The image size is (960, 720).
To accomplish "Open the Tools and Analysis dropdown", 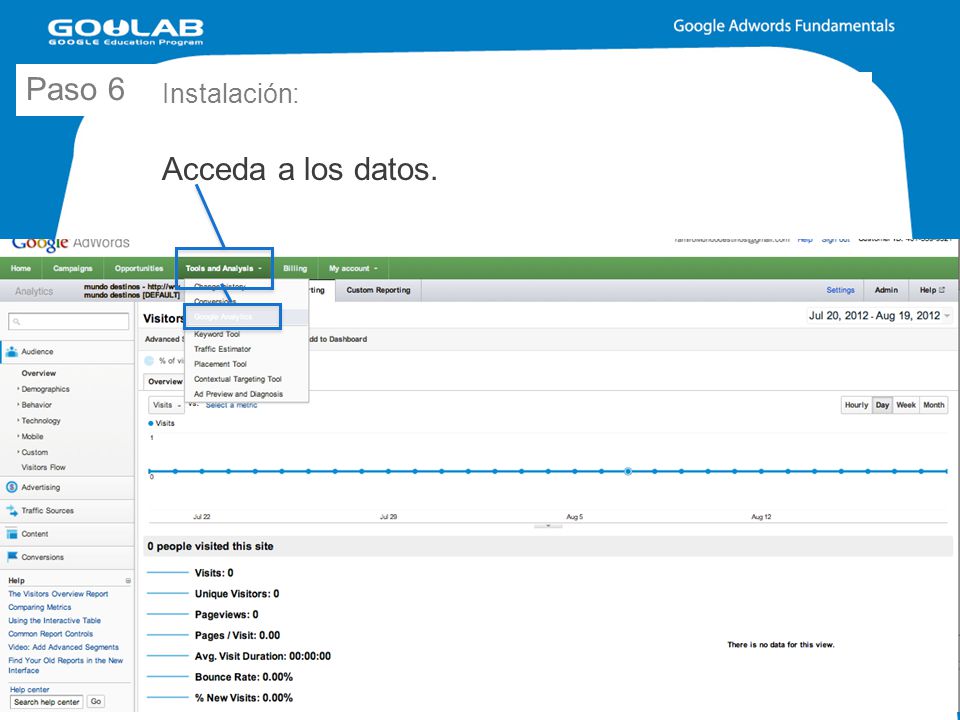I will (223, 268).
